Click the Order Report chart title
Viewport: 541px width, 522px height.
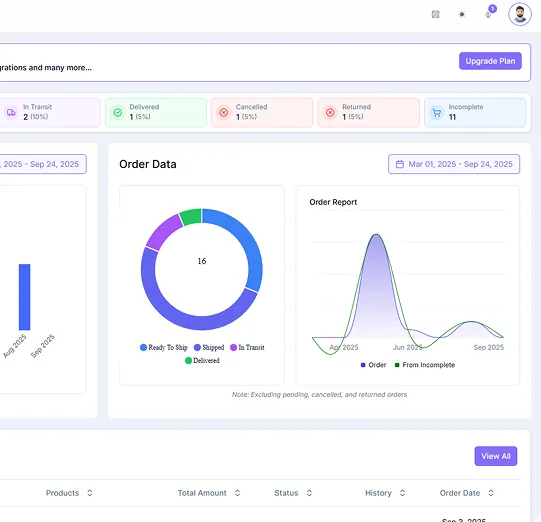333,202
